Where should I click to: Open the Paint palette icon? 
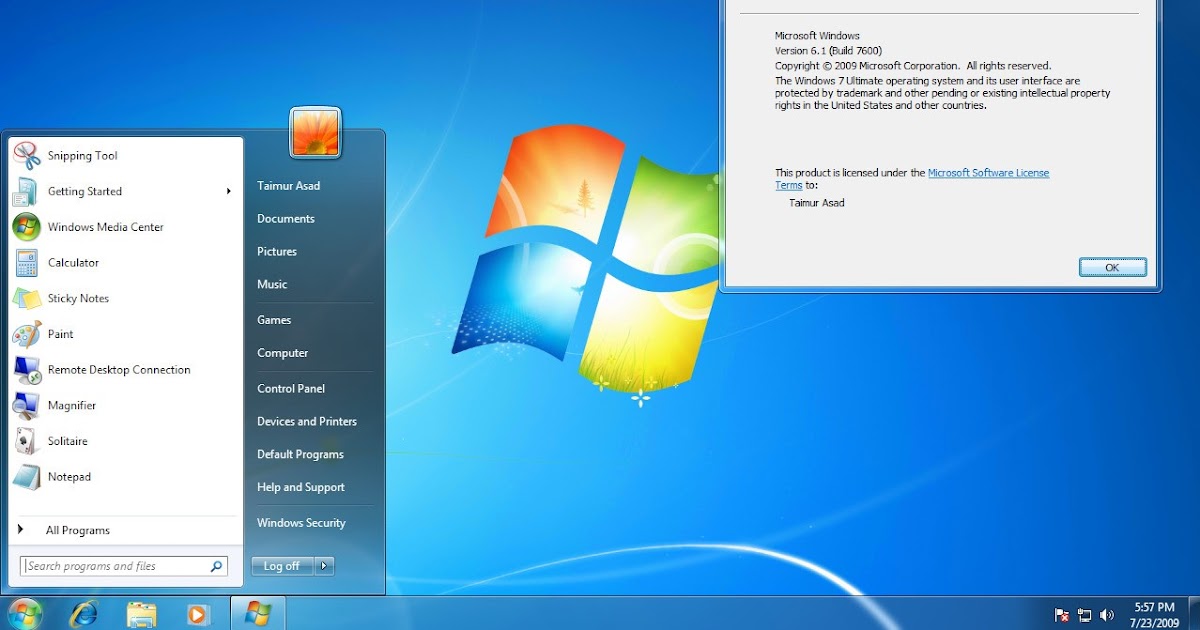pyautogui.click(x=26, y=334)
